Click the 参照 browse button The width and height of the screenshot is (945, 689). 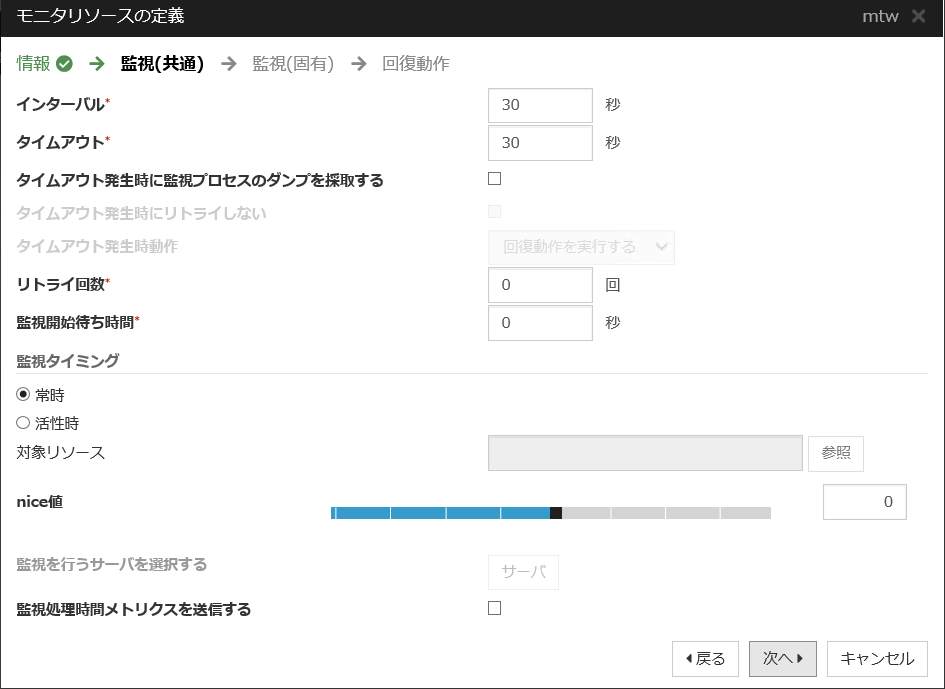point(836,453)
